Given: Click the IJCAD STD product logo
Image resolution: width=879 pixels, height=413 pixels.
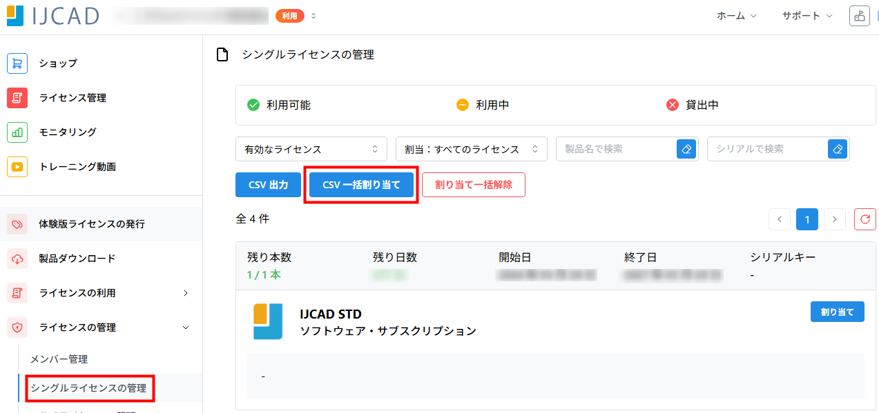Looking at the screenshot, I should click(x=268, y=322).
